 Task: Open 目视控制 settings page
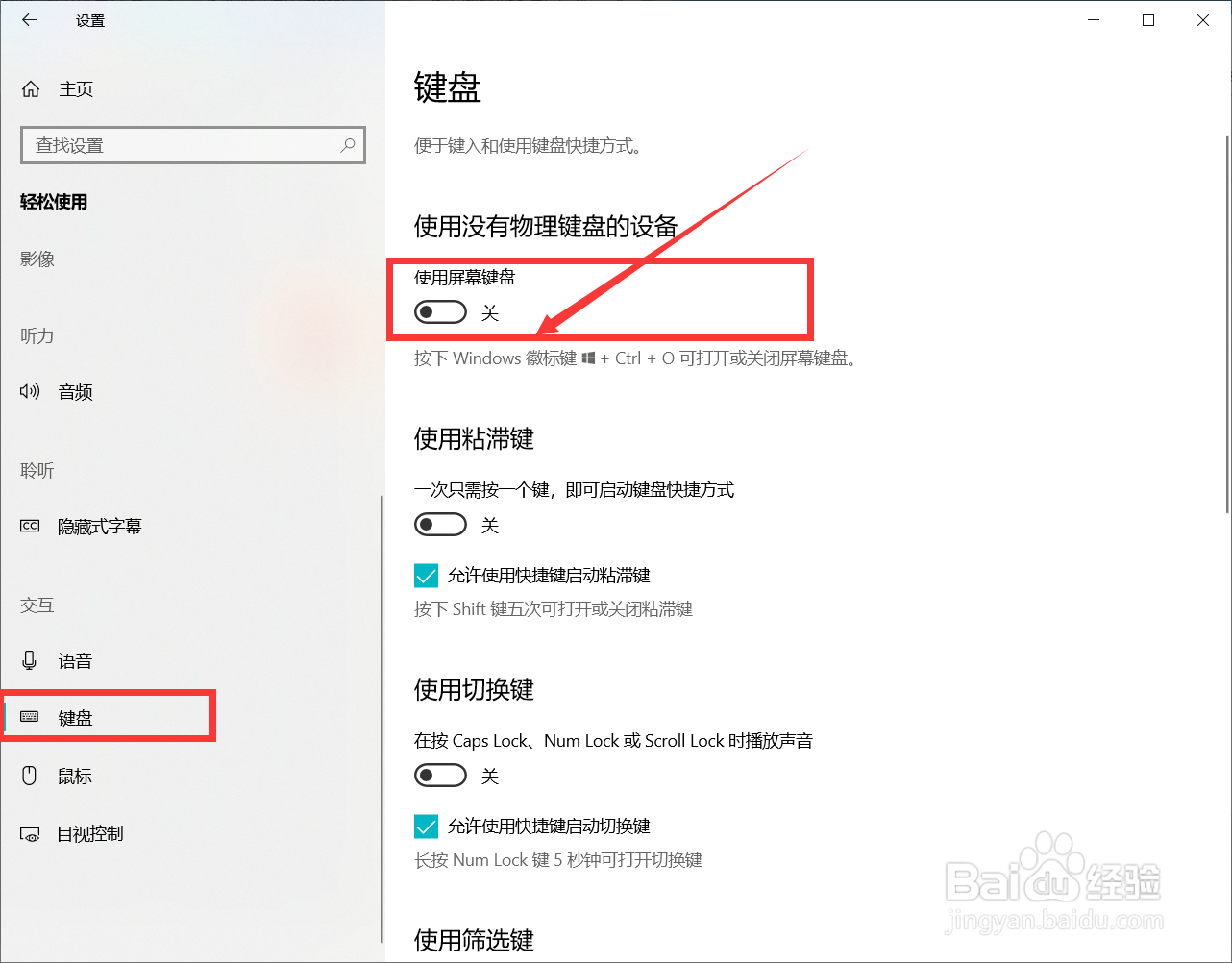[90, 834]
